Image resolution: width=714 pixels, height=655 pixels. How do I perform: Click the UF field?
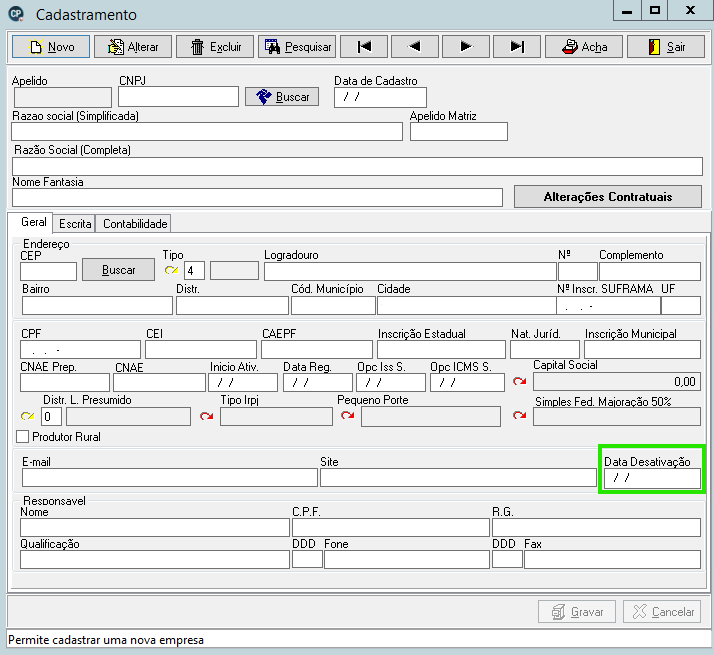point(681,306)
